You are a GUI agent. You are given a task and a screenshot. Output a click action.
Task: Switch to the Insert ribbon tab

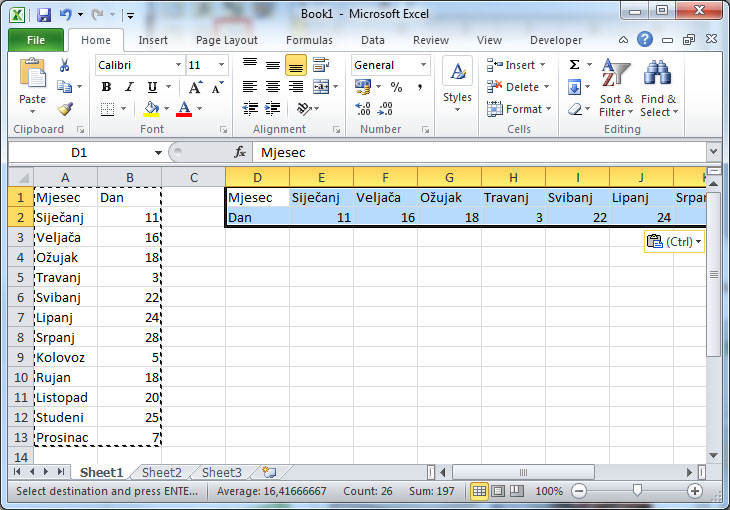point(153,40)
